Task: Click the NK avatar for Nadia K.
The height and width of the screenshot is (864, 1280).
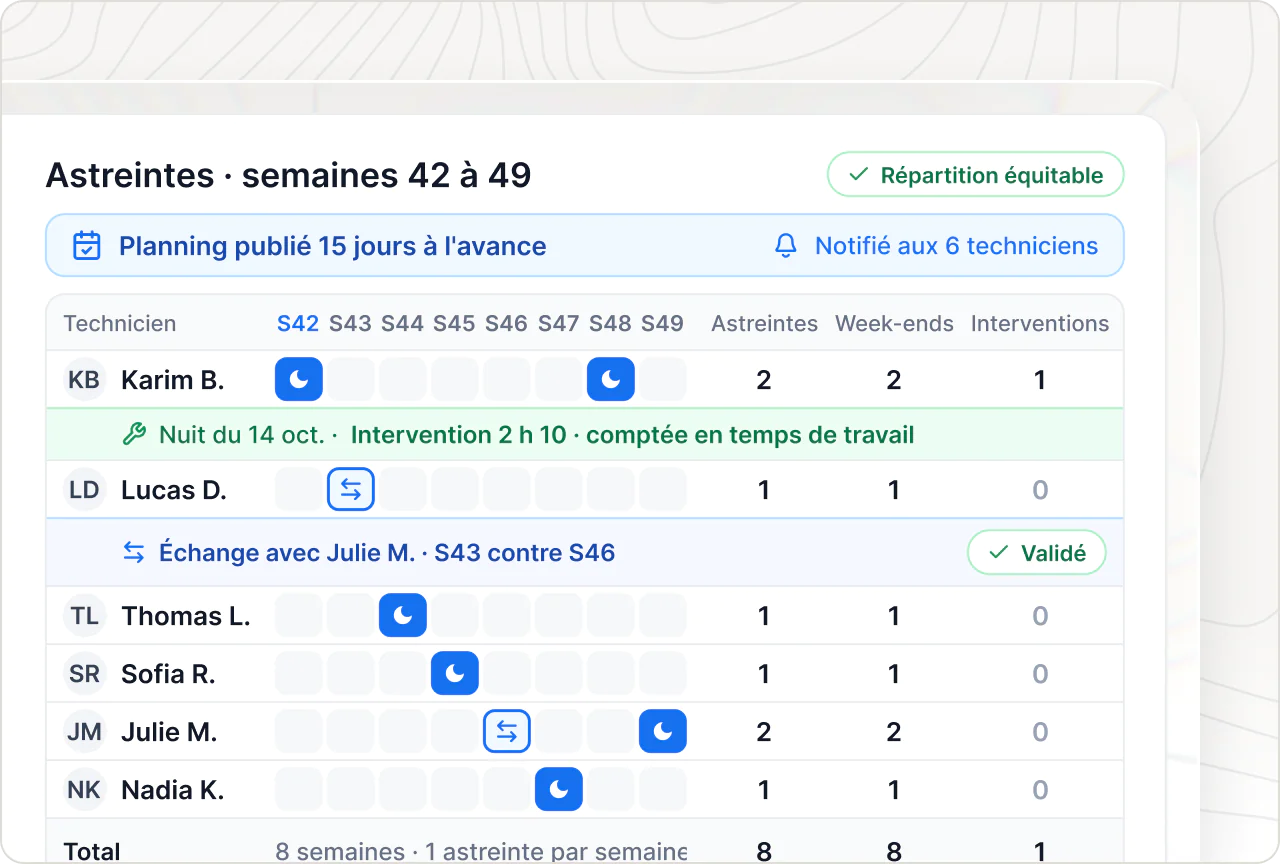Action: coord(84,790)
